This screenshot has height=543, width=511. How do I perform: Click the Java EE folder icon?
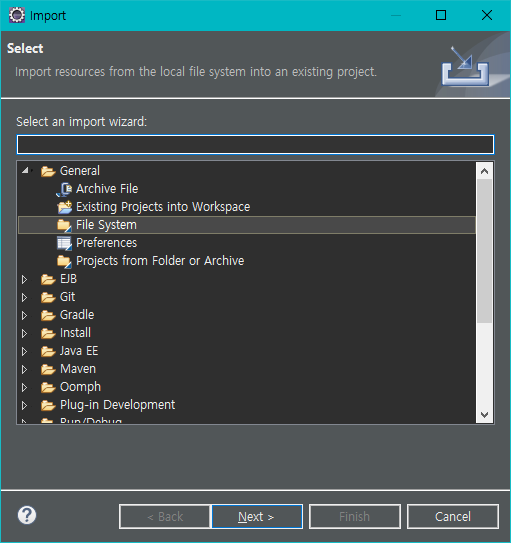[x=48, y=351]
